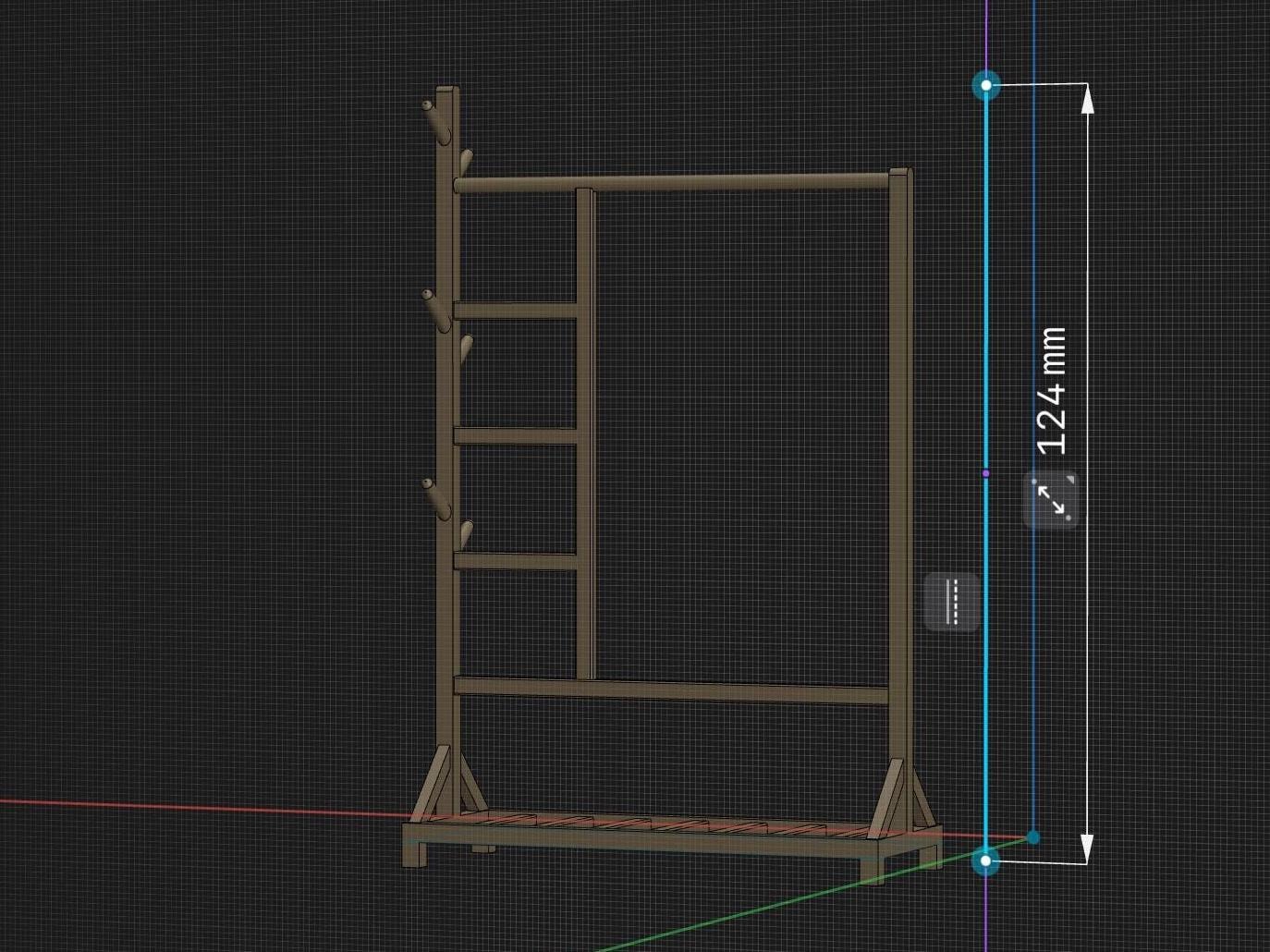The width and height of the screenshot is (1270, 952).
Task: Select the top endpoint of cyan line
Action: tap(986, 85)
